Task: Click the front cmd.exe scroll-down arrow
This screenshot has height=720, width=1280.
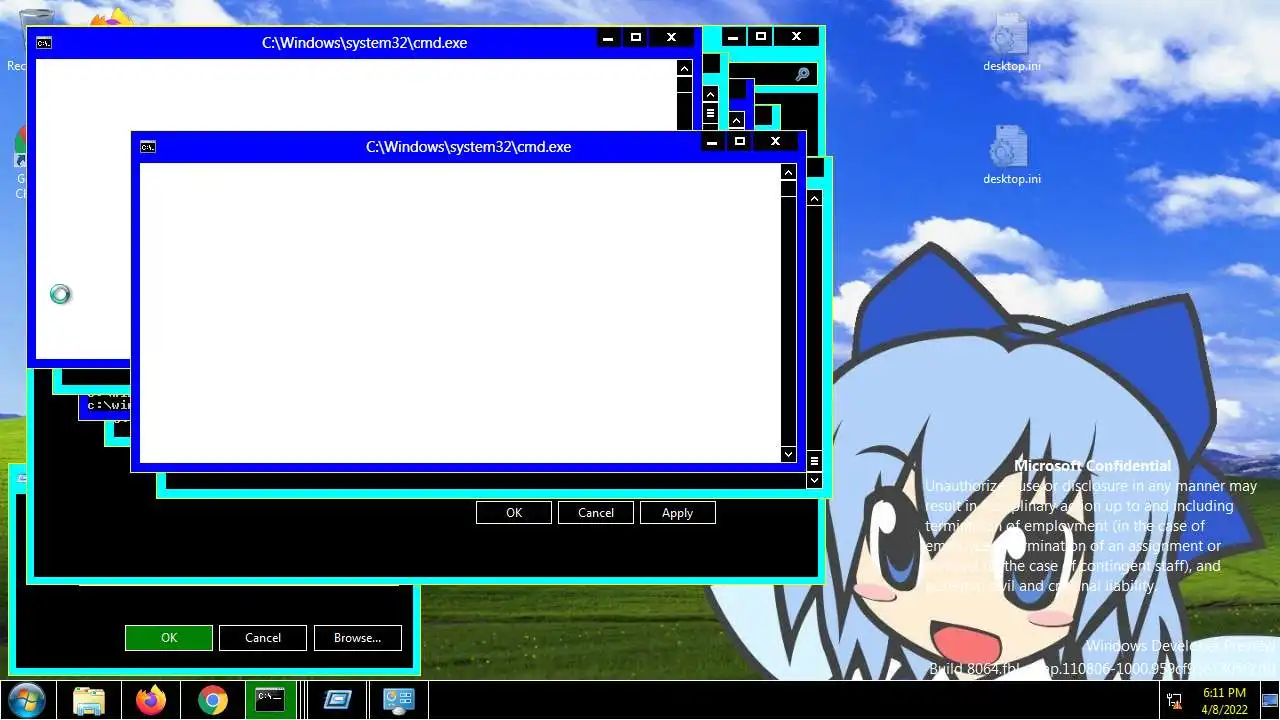Action: (788, 454)
